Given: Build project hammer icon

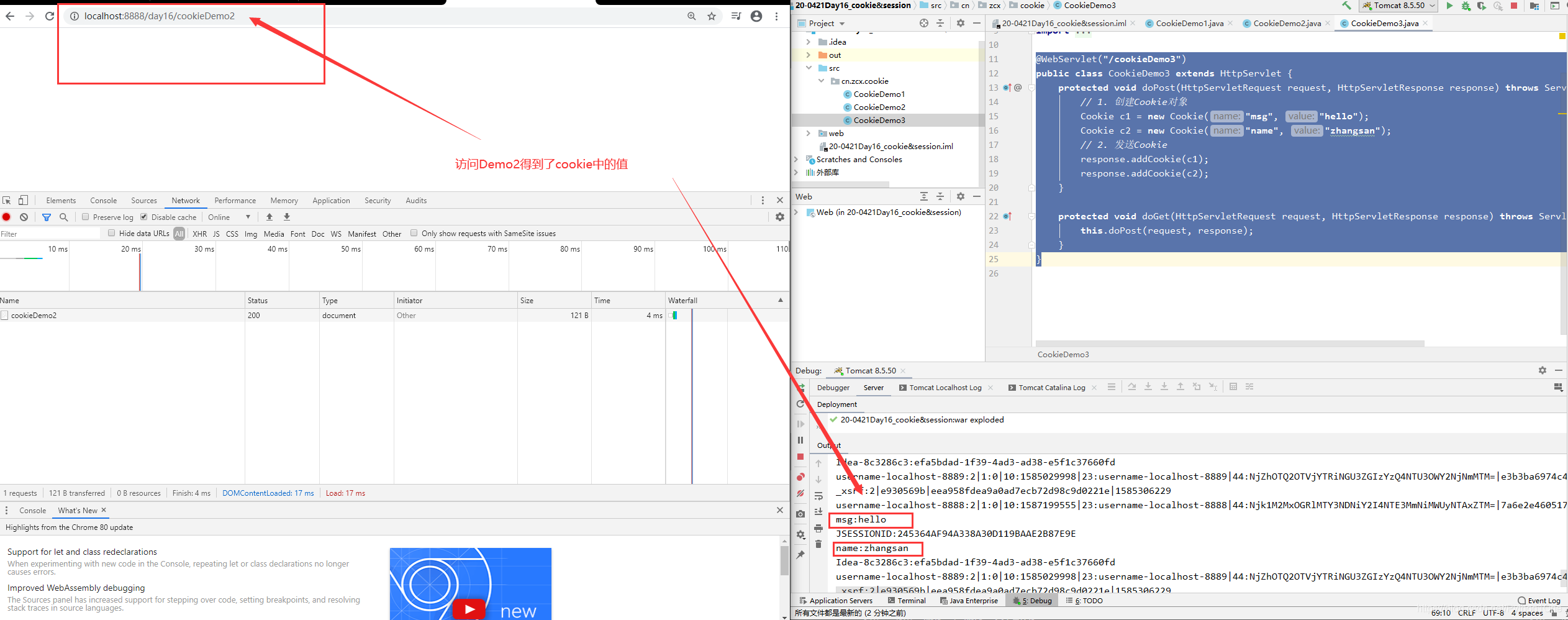Looking at the screenshot, I should 1347,6.
